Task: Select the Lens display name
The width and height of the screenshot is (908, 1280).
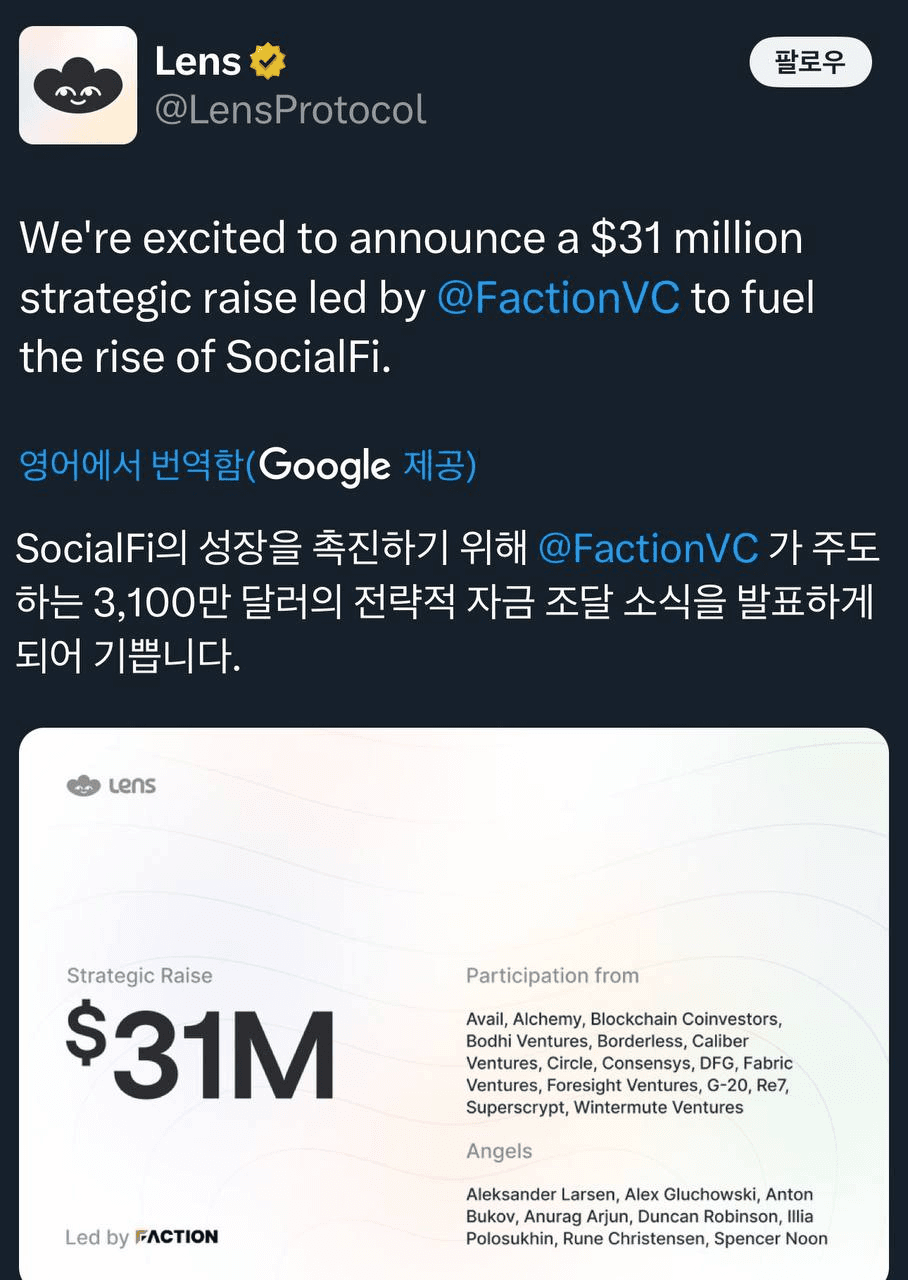Action: click(198, 62)
